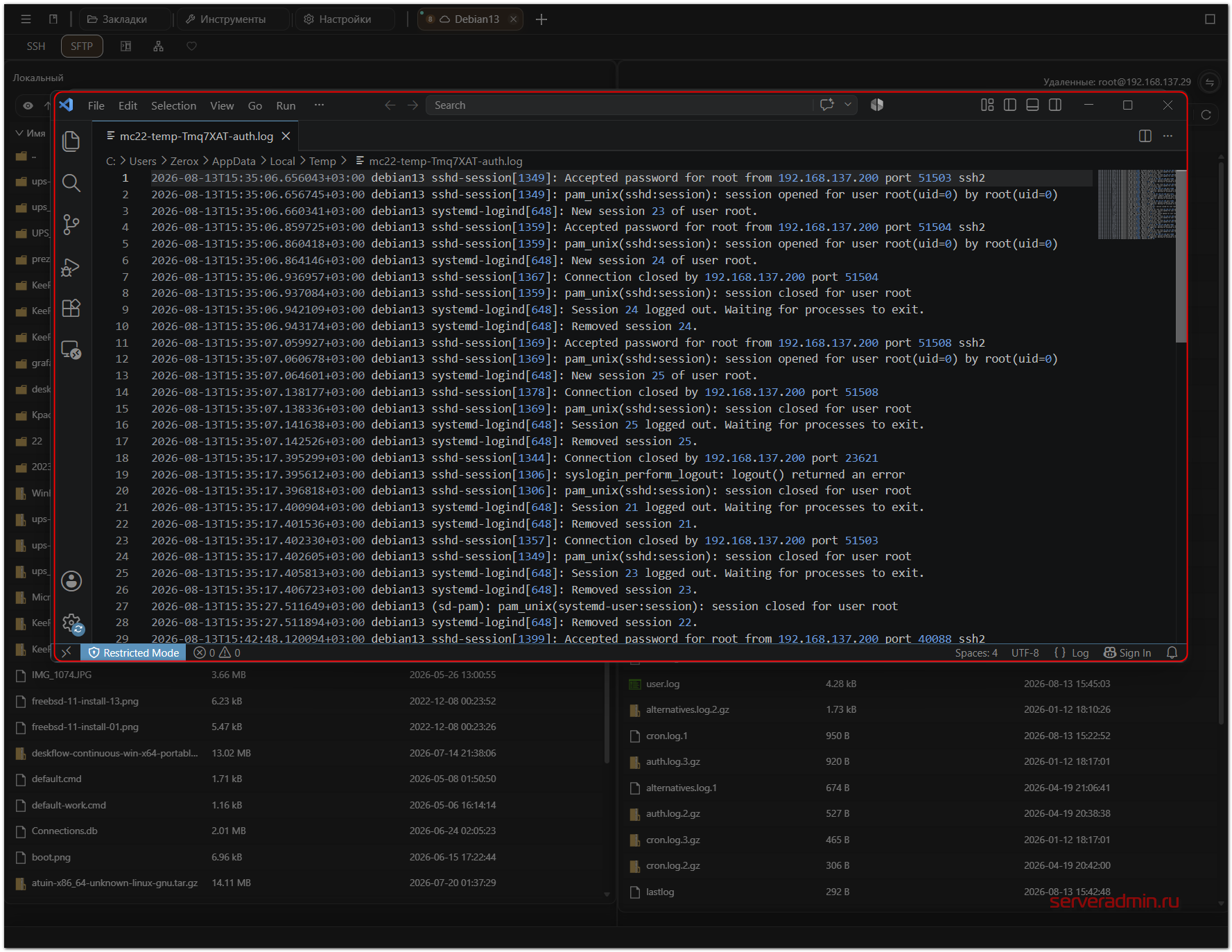
Task: Open the Users breadcrumb segment
Action: (143, 161)
